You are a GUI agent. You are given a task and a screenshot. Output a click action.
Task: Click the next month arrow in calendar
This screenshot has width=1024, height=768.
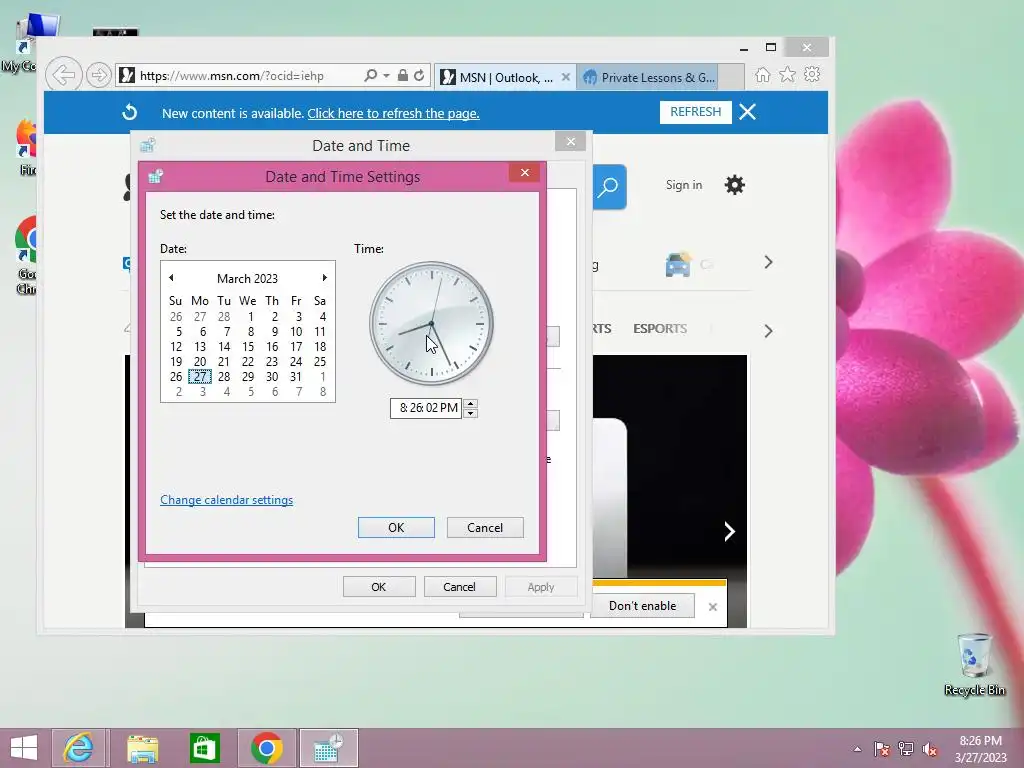[x=325, y=278]
